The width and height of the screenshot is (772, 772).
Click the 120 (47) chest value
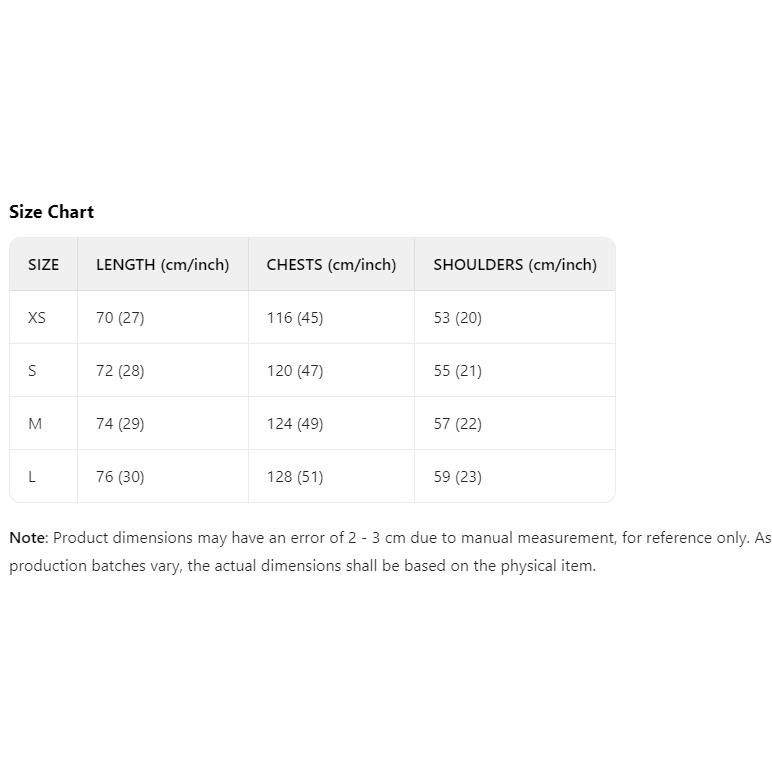point(295,371)
